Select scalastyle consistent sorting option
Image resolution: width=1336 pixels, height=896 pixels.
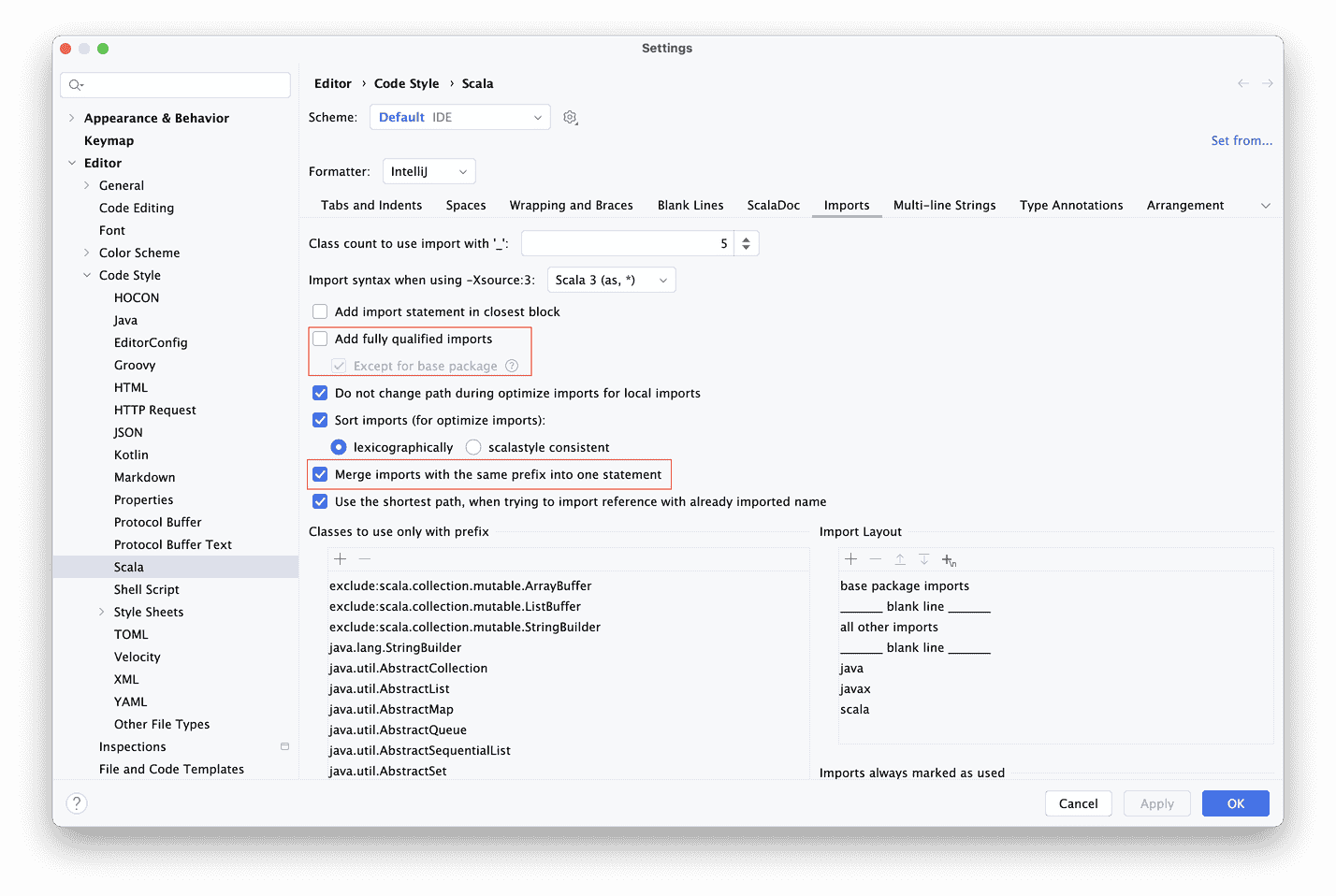(x=473, y=448)
